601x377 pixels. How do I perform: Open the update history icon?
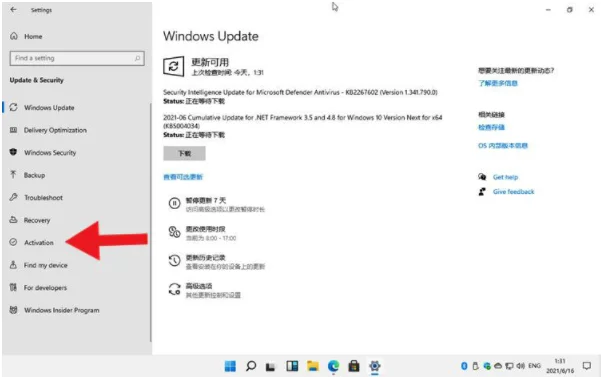[x=174, y=261]
